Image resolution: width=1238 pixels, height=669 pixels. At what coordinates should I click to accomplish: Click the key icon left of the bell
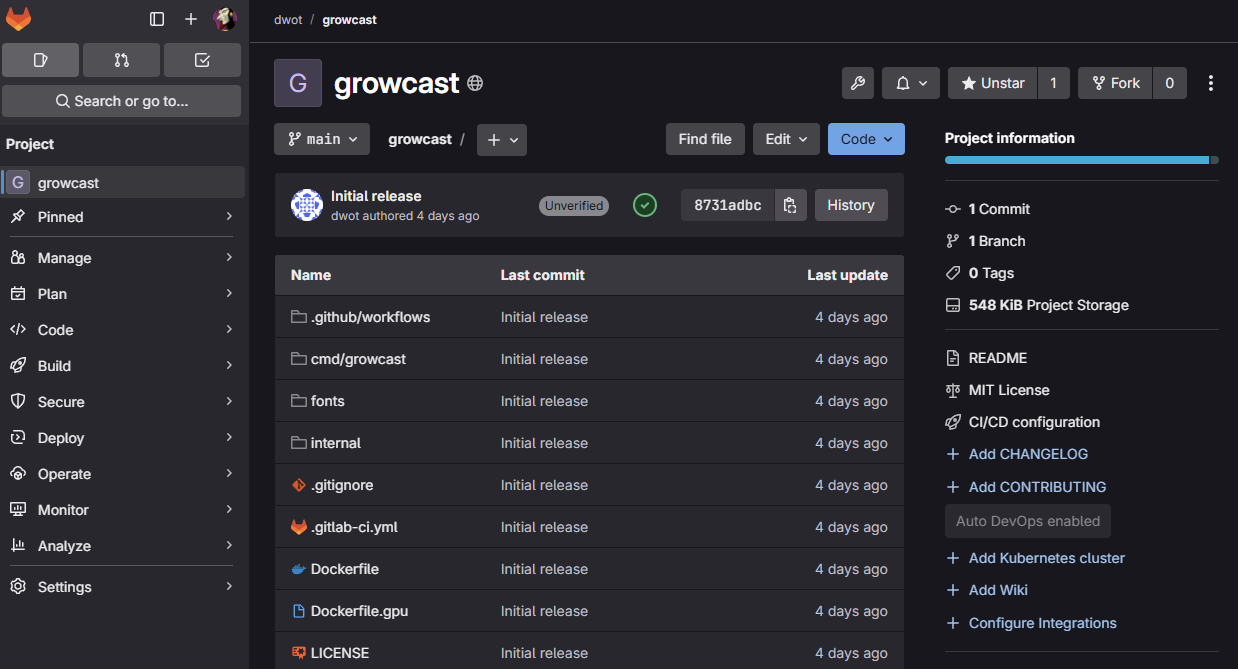(857, 83)
